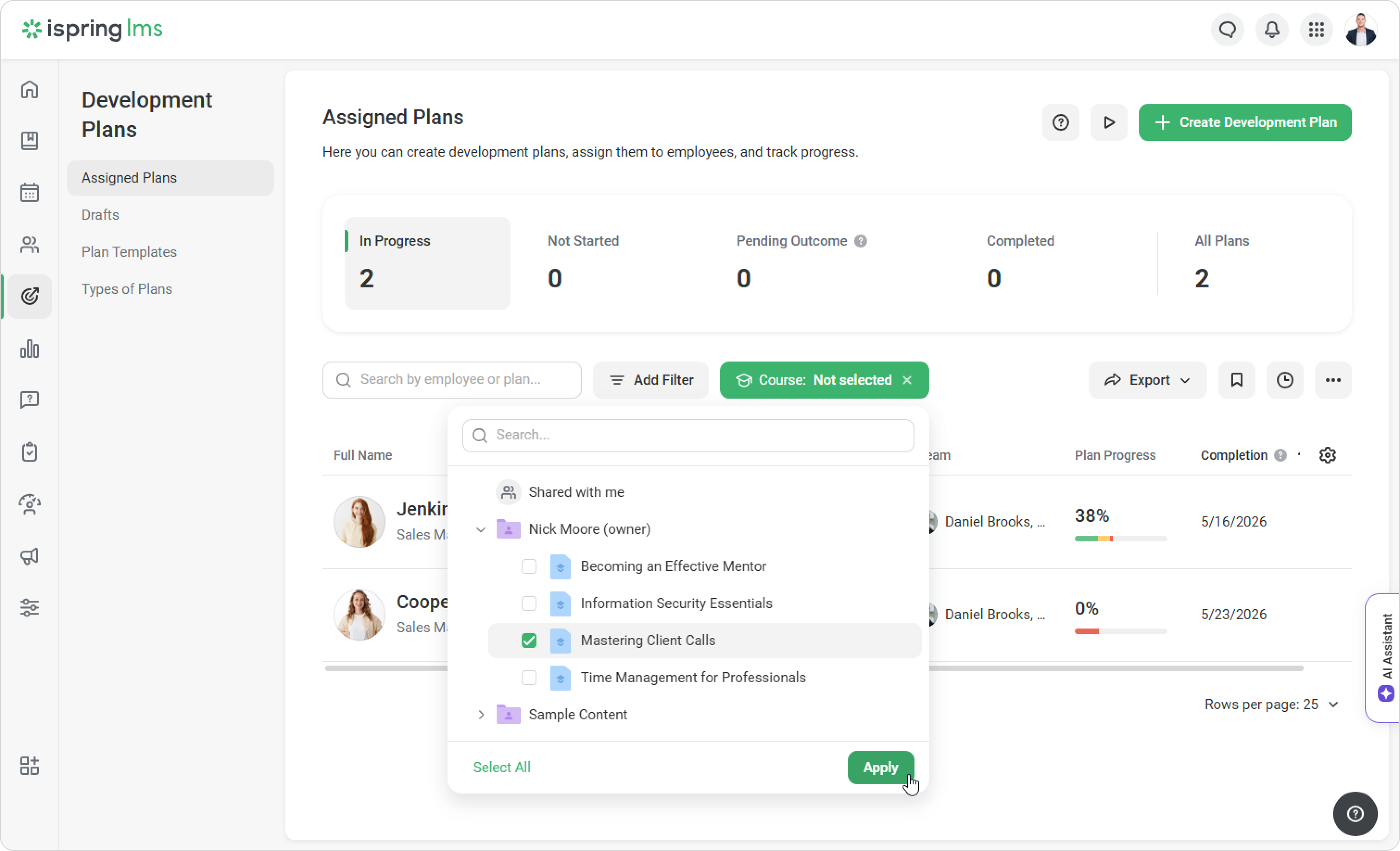The height and width of the screenshot is (851, 1400).
Task: Open the calendar icon in left sidebar
Action: point(30,193)
